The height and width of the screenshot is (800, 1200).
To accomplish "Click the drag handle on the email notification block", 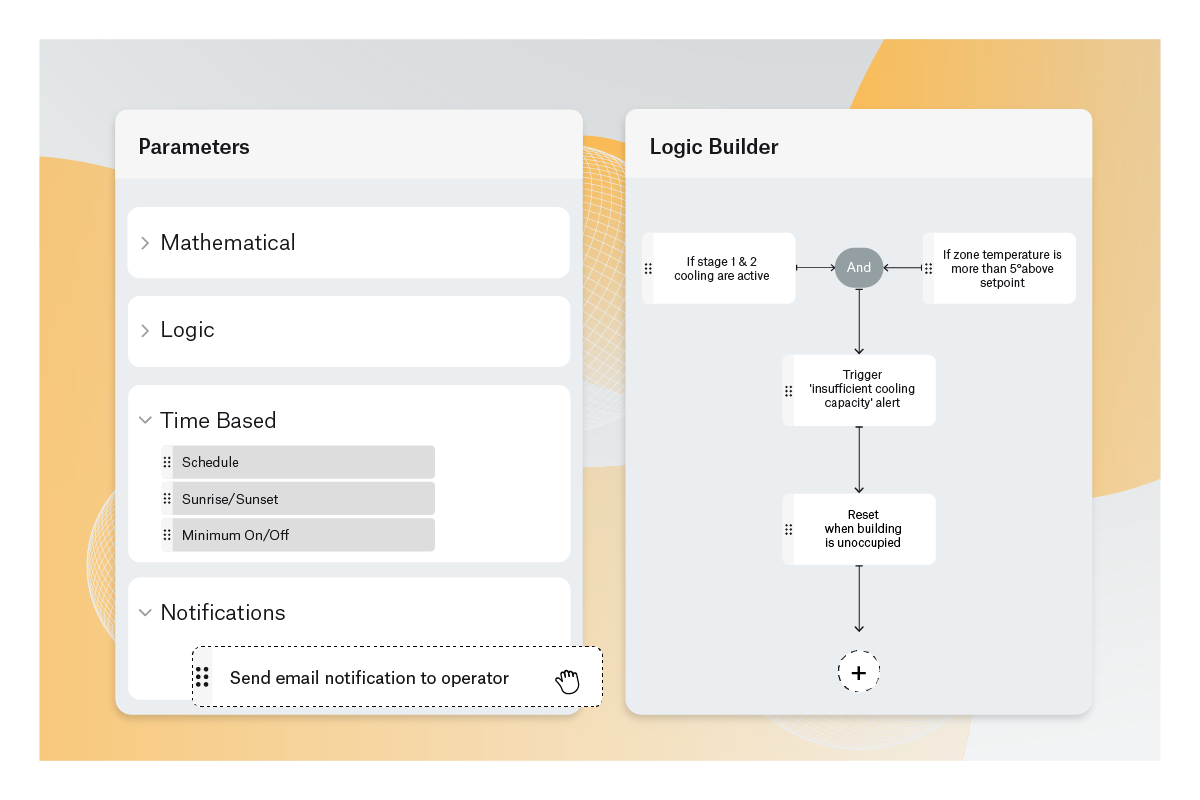I will pos(202,677).
